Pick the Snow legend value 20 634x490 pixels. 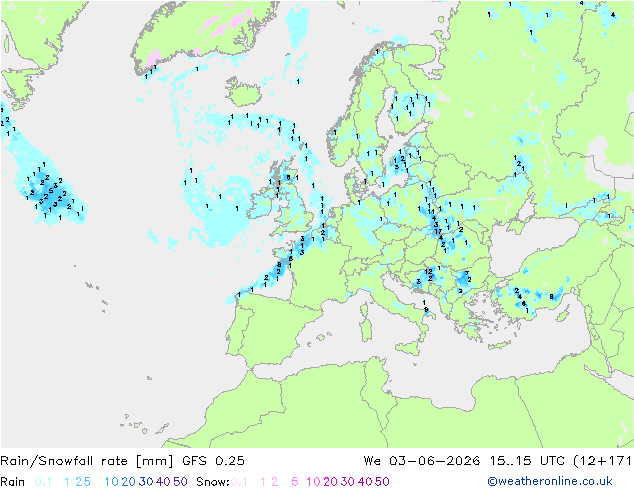[330, 482]
